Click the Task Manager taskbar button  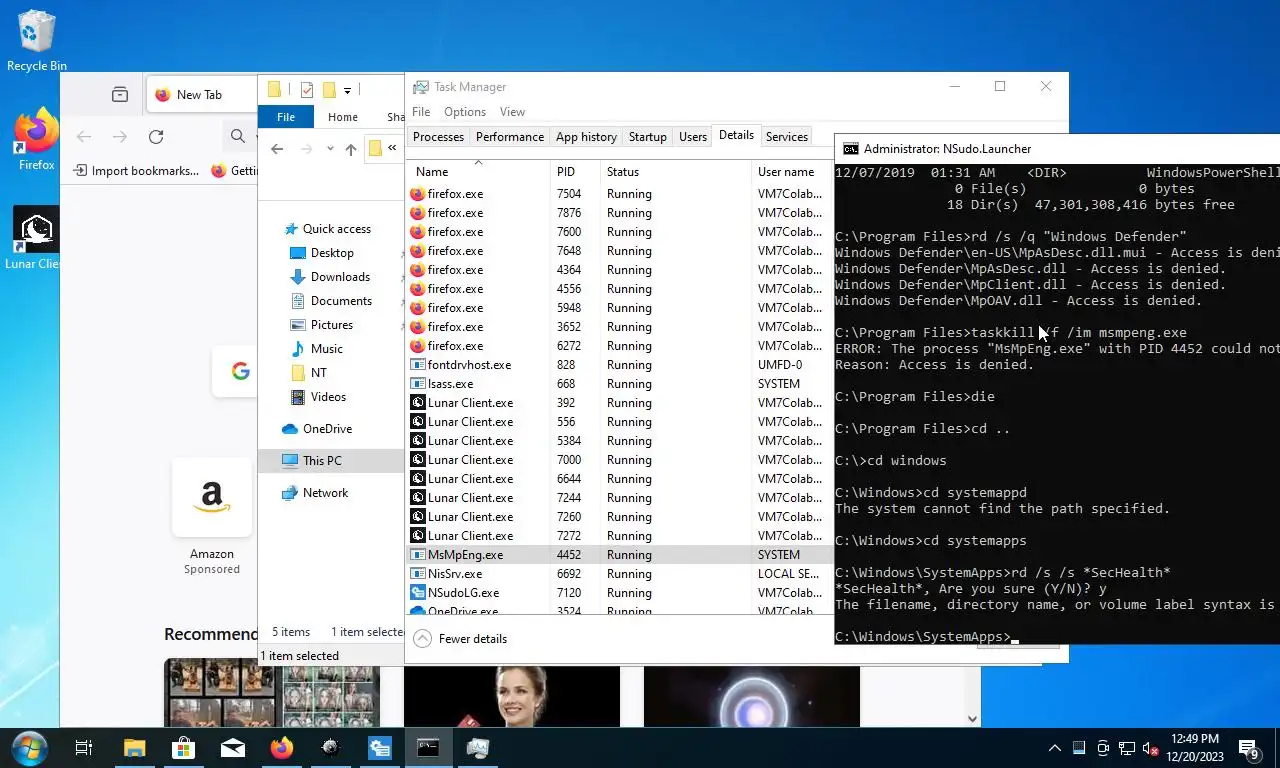coord(477,748)
